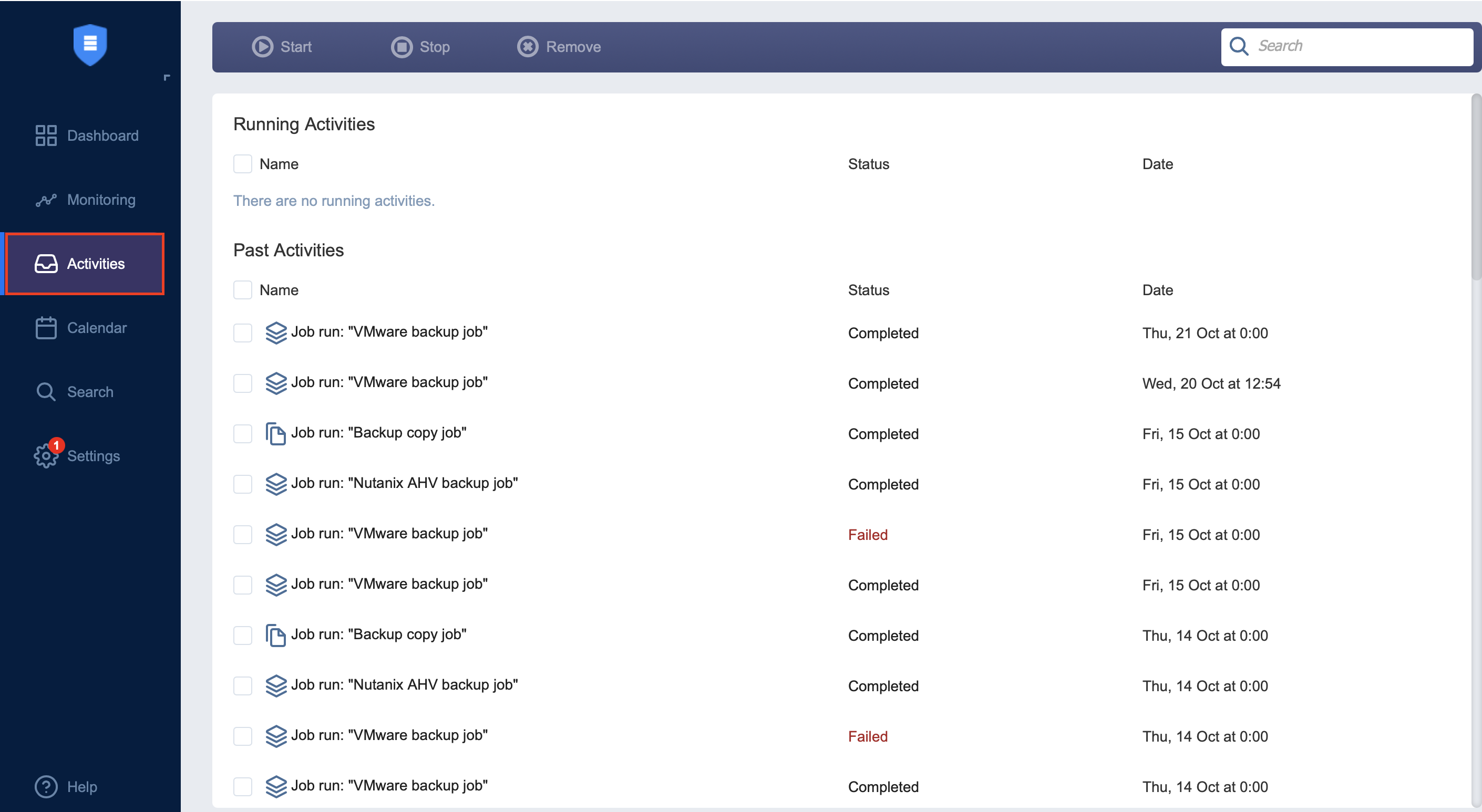This screenshot has width=1482, height=812.
Task: Click the layers icon of Failed Fri, 15 Oct VMware job
Action: [x=276, y=535]
